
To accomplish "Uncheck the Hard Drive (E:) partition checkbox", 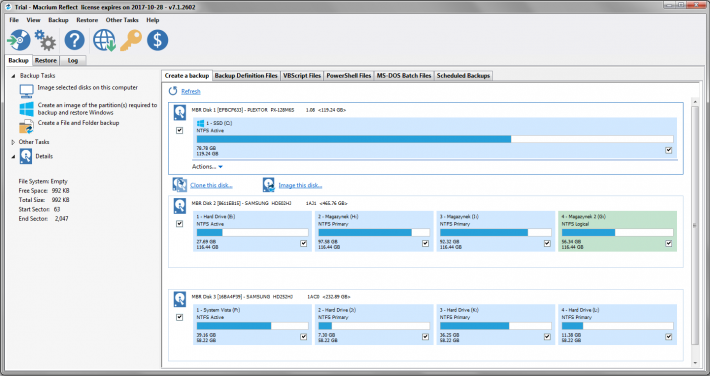I will pyautogui.click(x=303, y=244).
